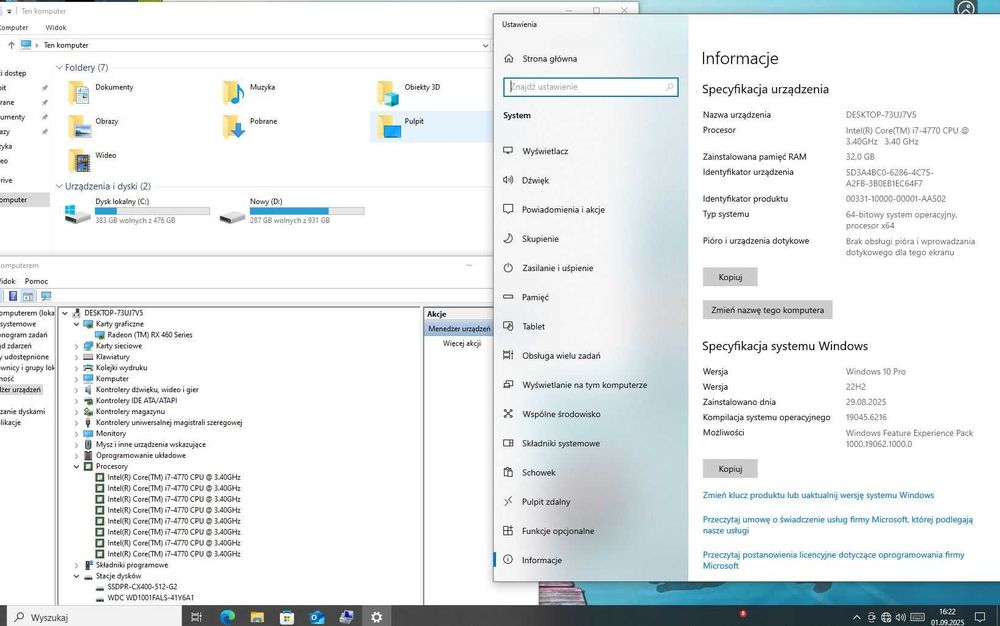Image resolution: width=1000 pixels, height=626 pixels.
Task: Select Radeon (TM) RX 460 Series device
Action: (149, 335)
